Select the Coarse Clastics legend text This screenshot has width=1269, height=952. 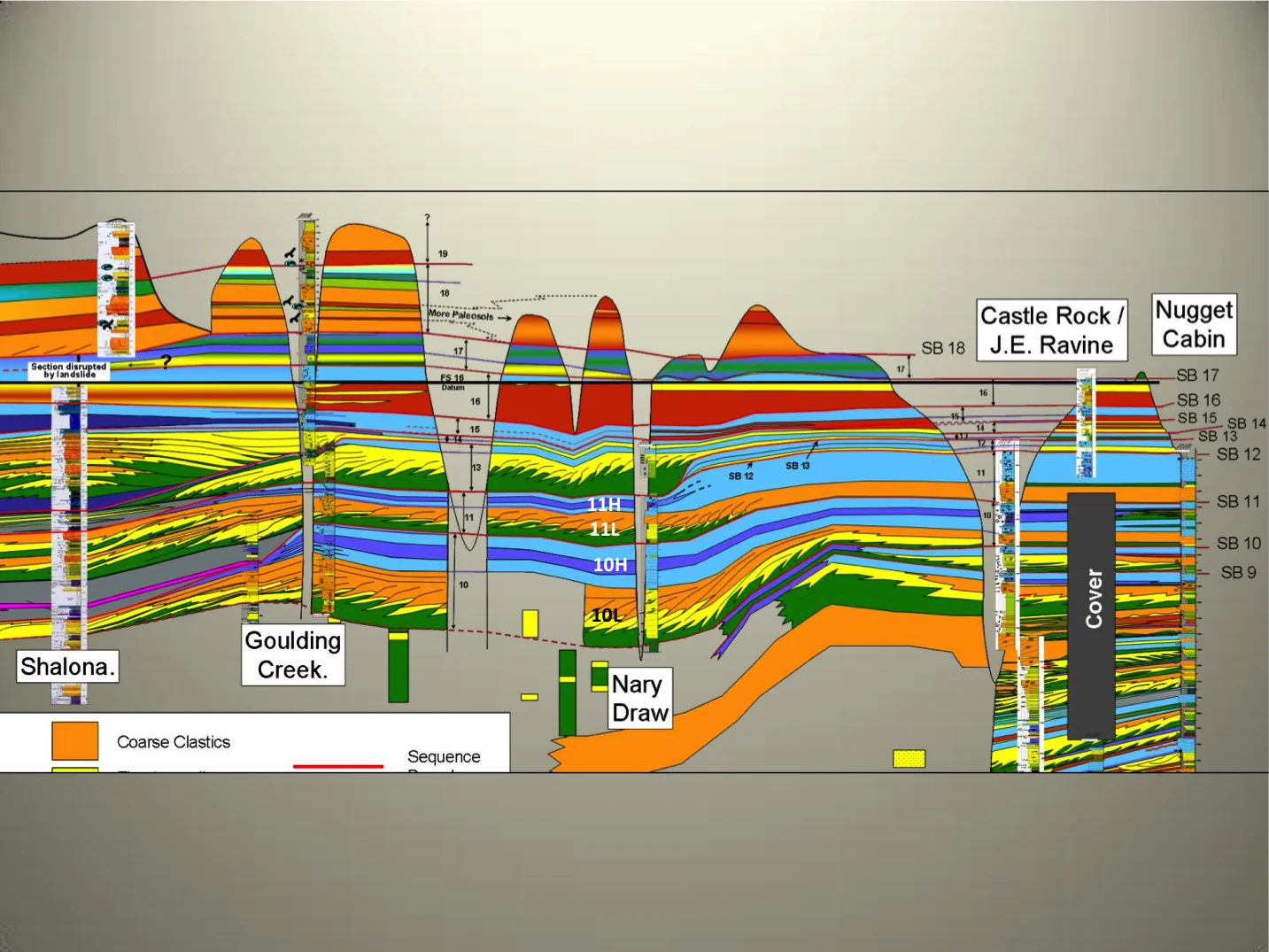tap(174, 742)
